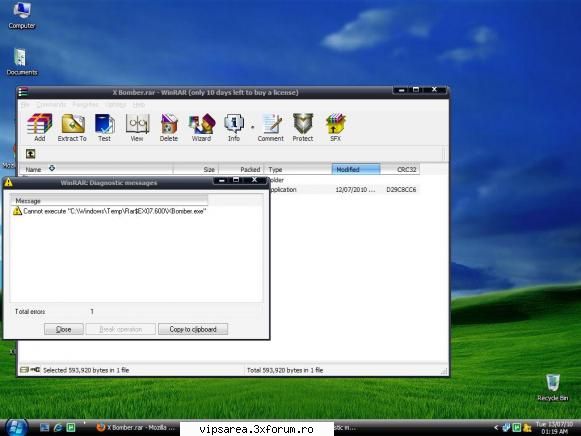Open the Computer desktop icon
The width and height of the screenshot is (581, 436).
click(21, 15)
